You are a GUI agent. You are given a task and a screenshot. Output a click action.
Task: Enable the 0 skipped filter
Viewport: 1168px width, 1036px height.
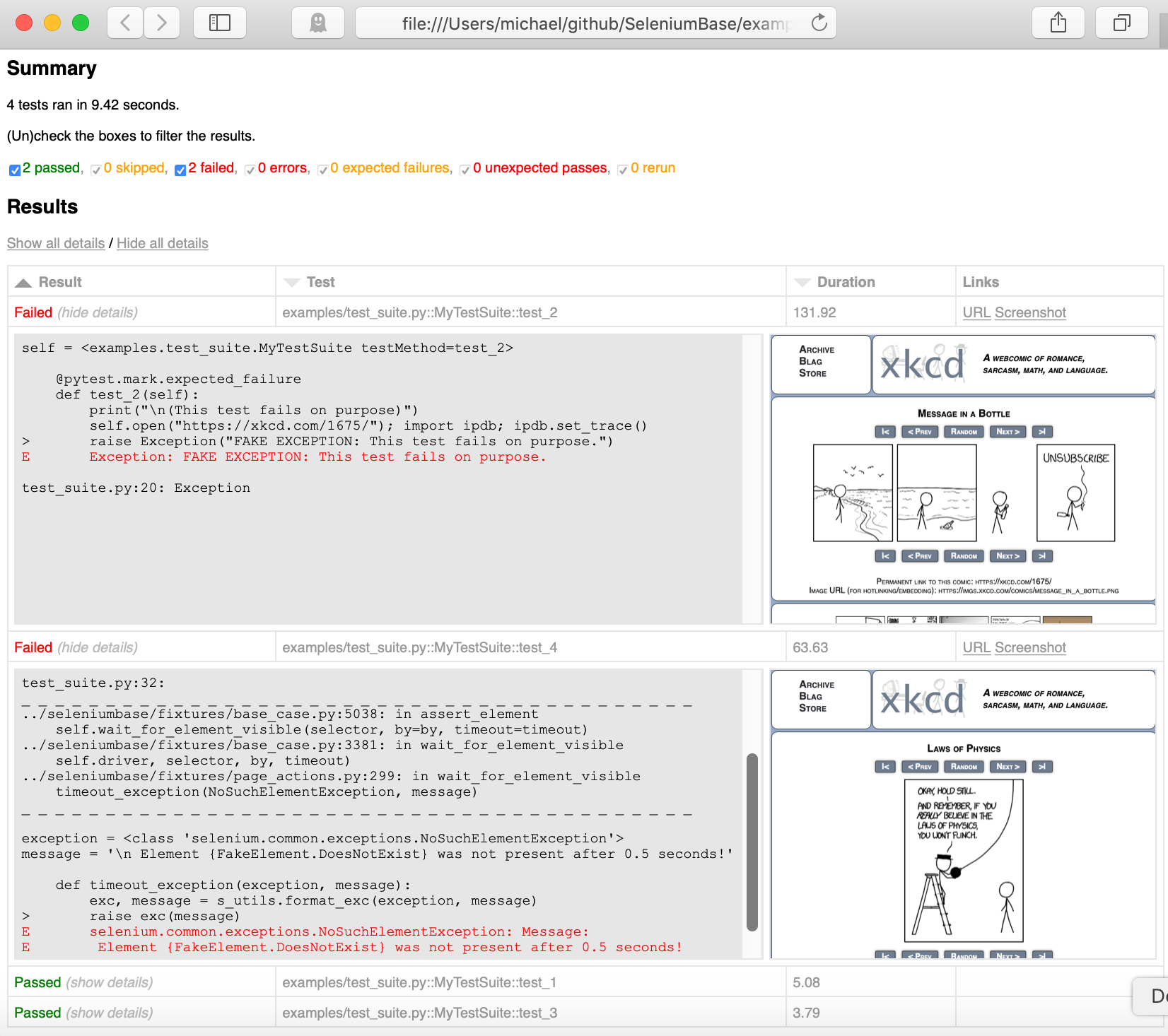coord(95,170)
